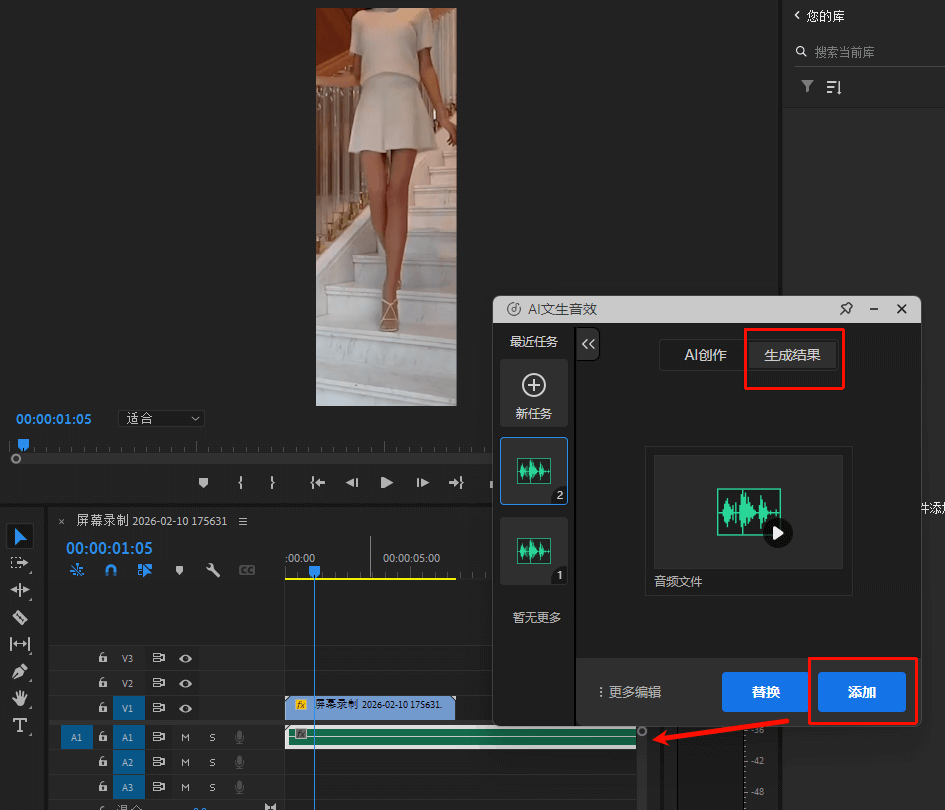
Task: Switch to the 生成结果 tab
Action: point(792,355)
